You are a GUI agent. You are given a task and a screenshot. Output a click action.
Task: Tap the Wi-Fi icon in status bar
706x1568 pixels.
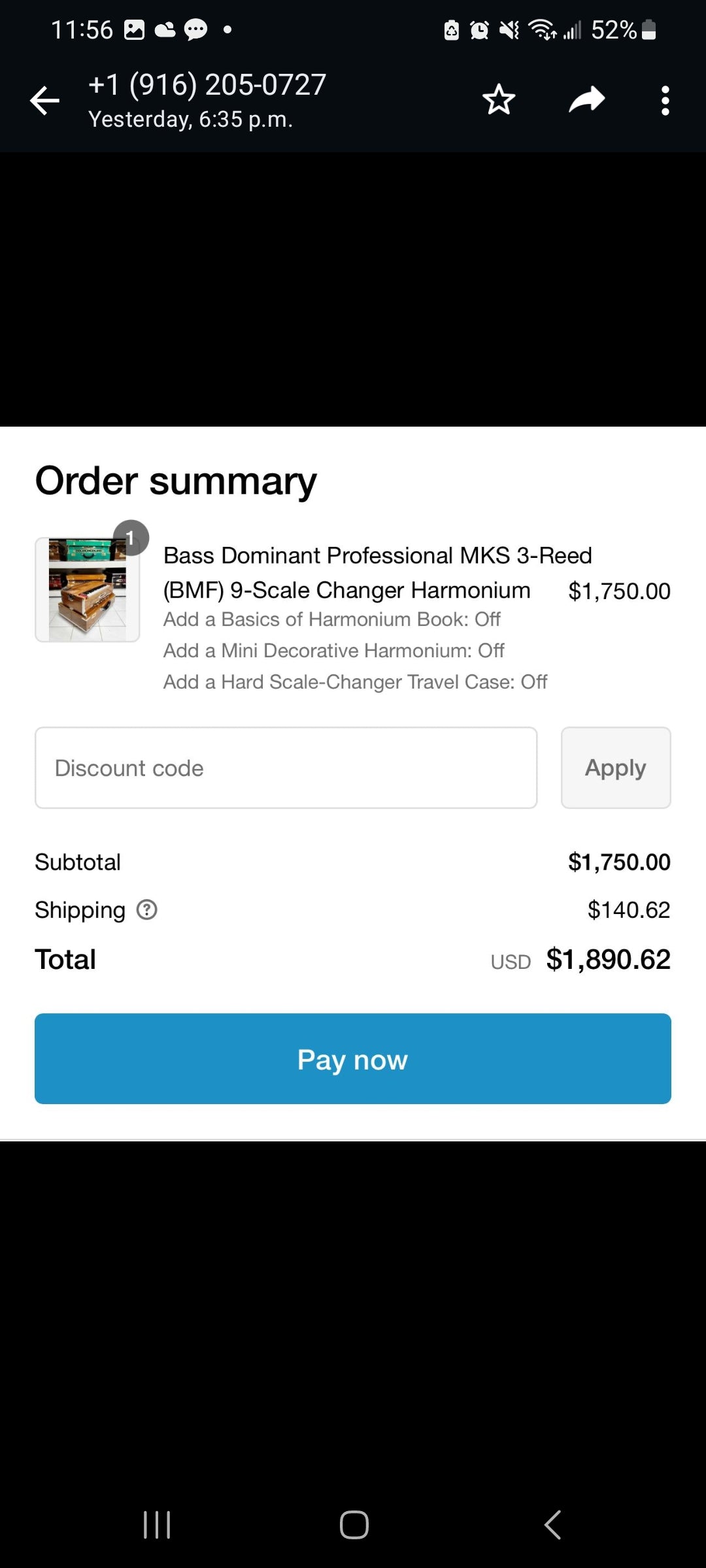[541, 30]
